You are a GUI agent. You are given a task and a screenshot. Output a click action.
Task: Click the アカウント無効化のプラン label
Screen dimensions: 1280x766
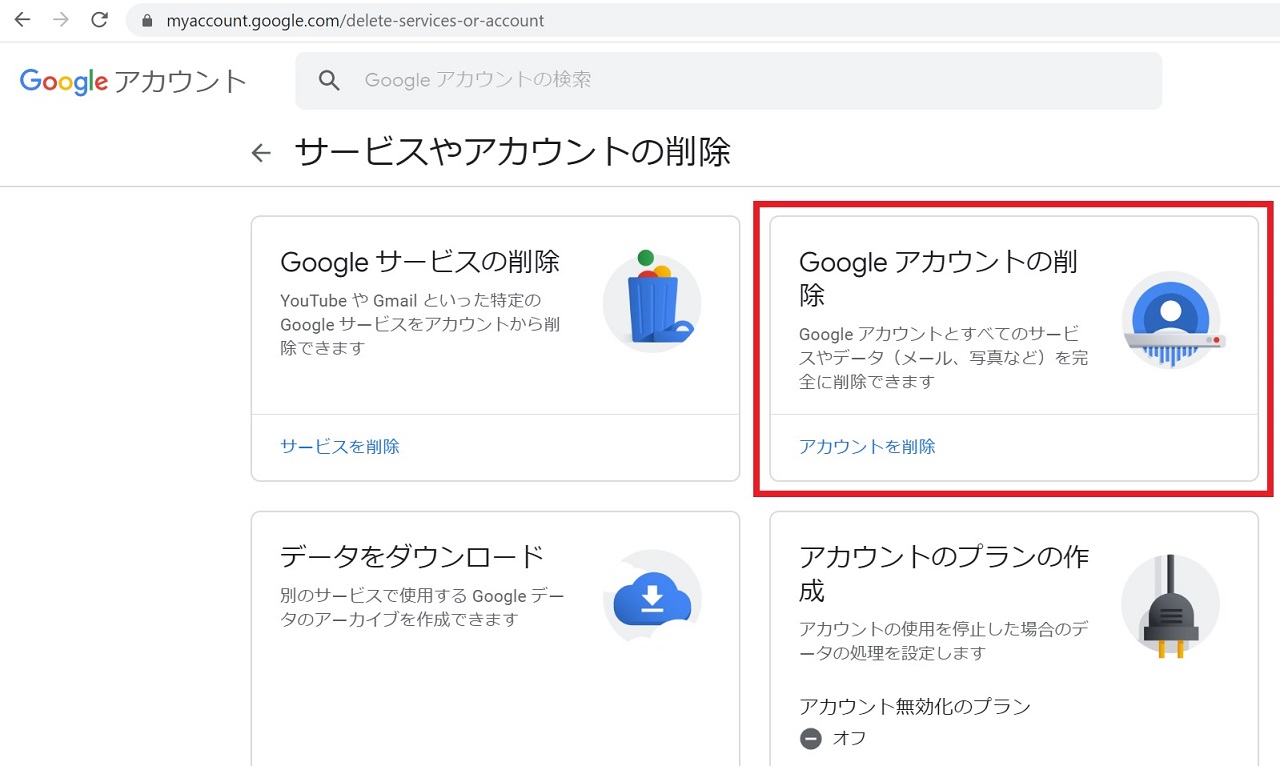point(914,707)
